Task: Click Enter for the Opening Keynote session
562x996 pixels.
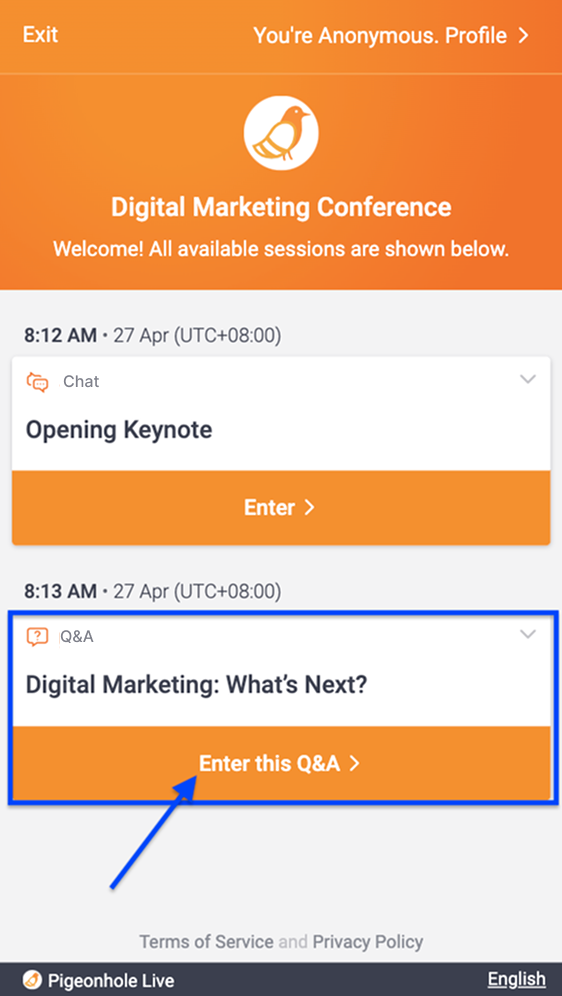Action: click(x=281, y=508)
